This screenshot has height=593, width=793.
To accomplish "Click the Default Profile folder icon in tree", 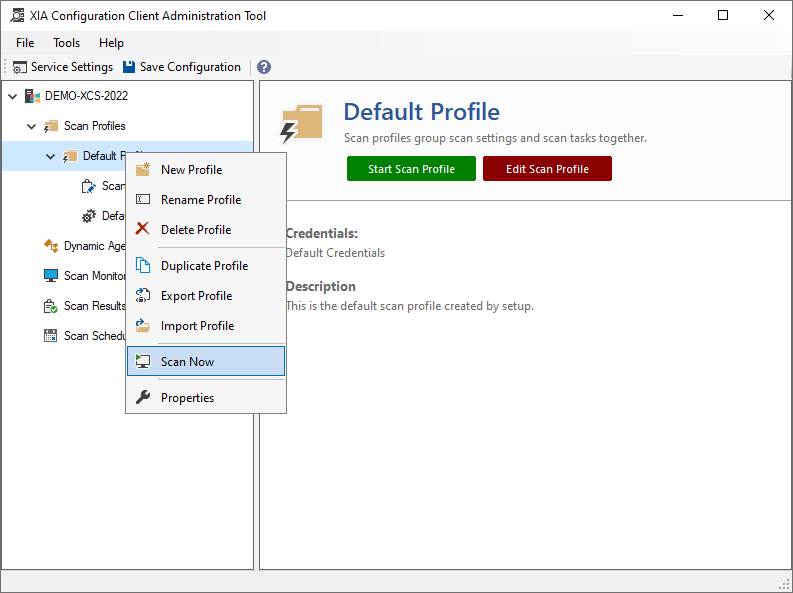I will pyautogui.click(x=70, y=156).
